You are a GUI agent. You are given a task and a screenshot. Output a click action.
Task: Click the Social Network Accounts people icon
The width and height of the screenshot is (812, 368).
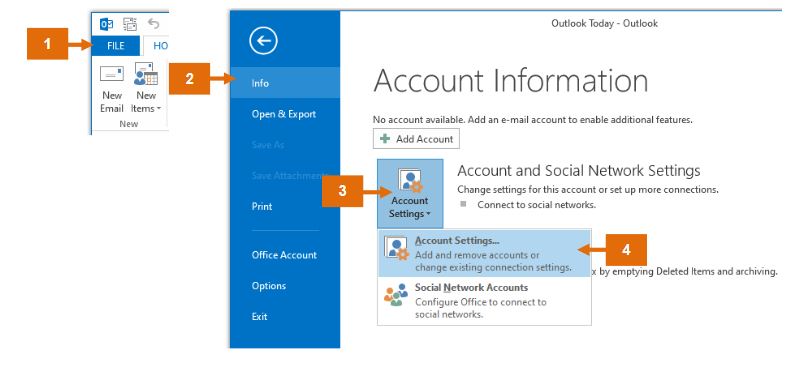(396, 295)
